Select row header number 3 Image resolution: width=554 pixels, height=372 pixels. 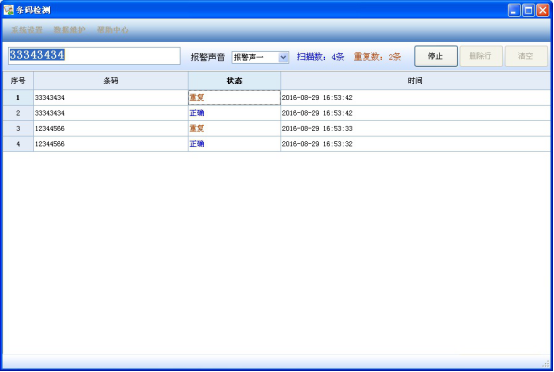tap(18, 129)
